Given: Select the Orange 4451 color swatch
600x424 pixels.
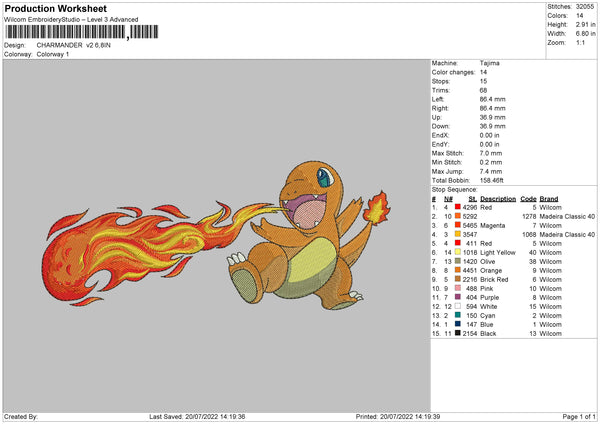Looking at the screenshot, I should coord(458,270).
